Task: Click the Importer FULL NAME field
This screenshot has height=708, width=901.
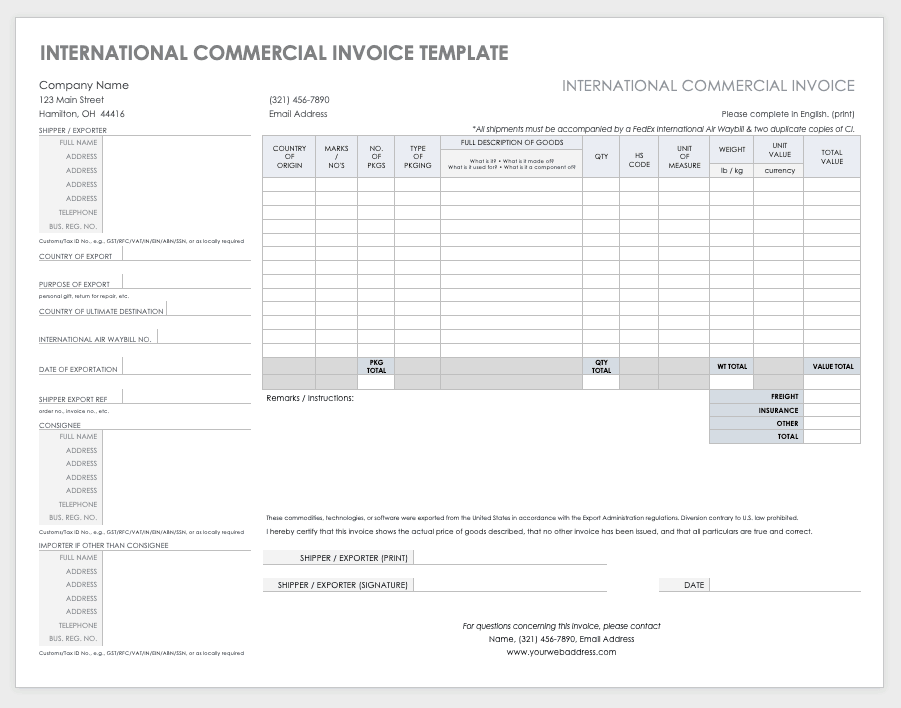Action: tap(176, 557)
